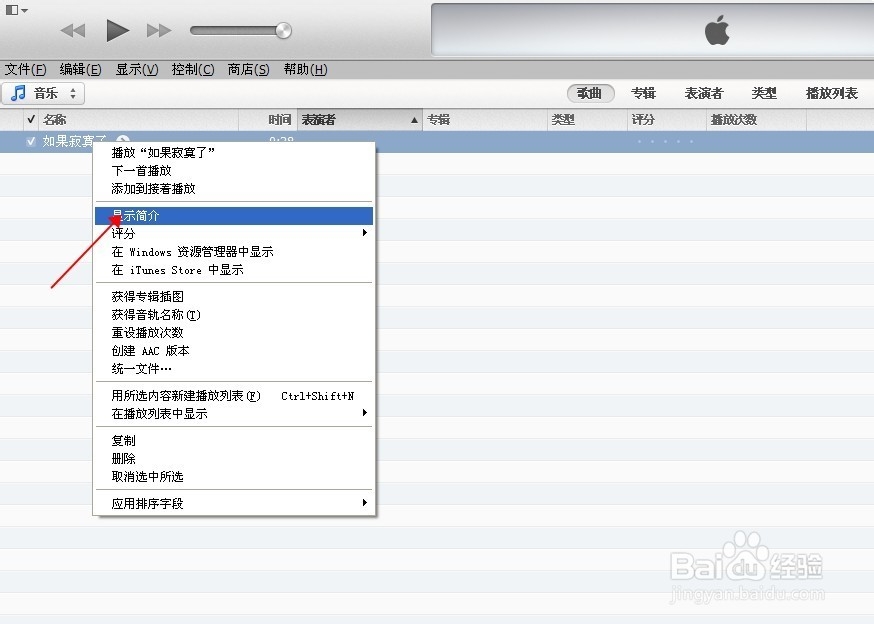Screen dimensions: 874x624
Task: Click the volume slider knob
Action: point(284,31)
